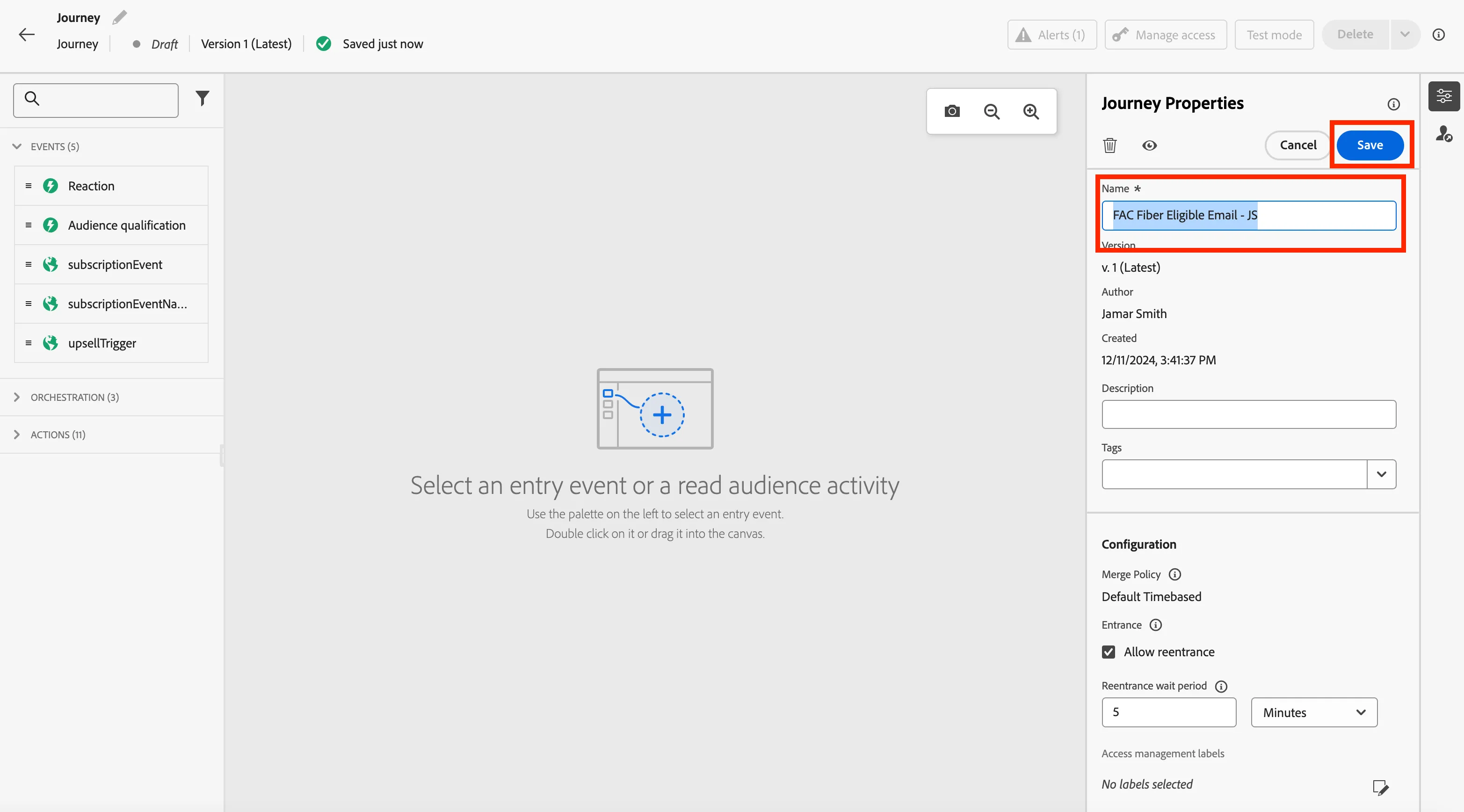Screen dimensions: 1464x812
Task: Select the subscriptionEvent item
Action: pyautogui.click(x=111, y=264)
